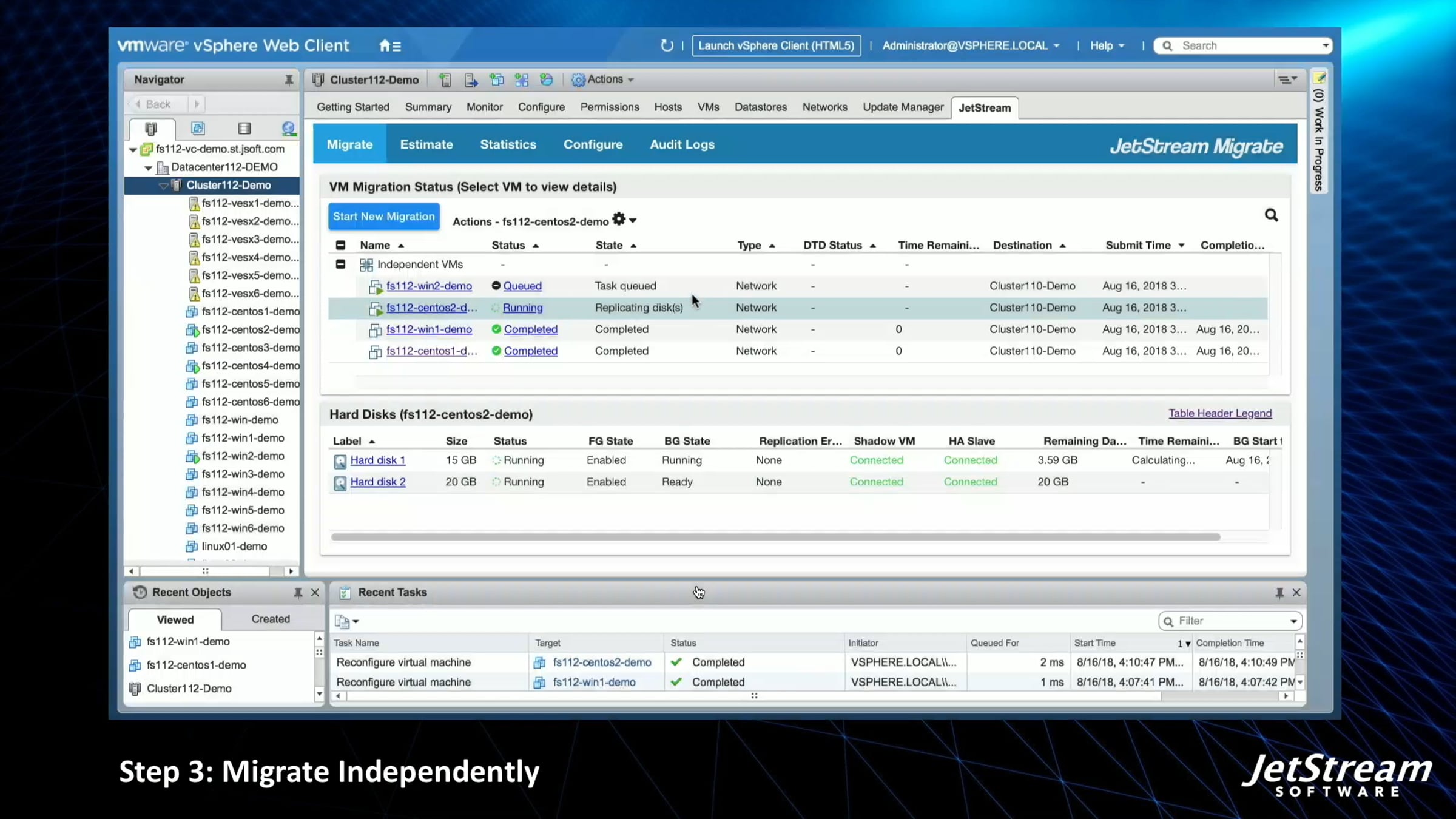Pin the Recent Tasks panel
Viewport: 1456px width, 819px height.
(1279, 593)
